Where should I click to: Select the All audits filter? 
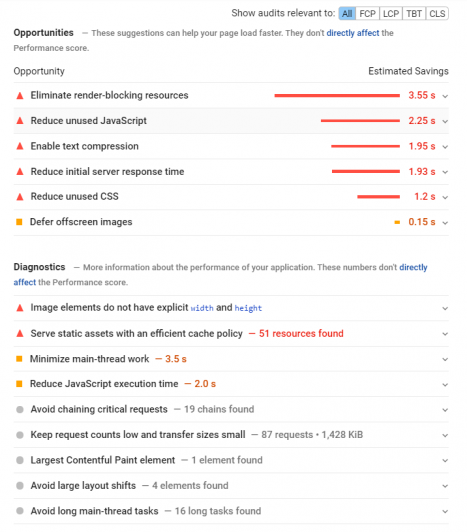coord(347,14)
